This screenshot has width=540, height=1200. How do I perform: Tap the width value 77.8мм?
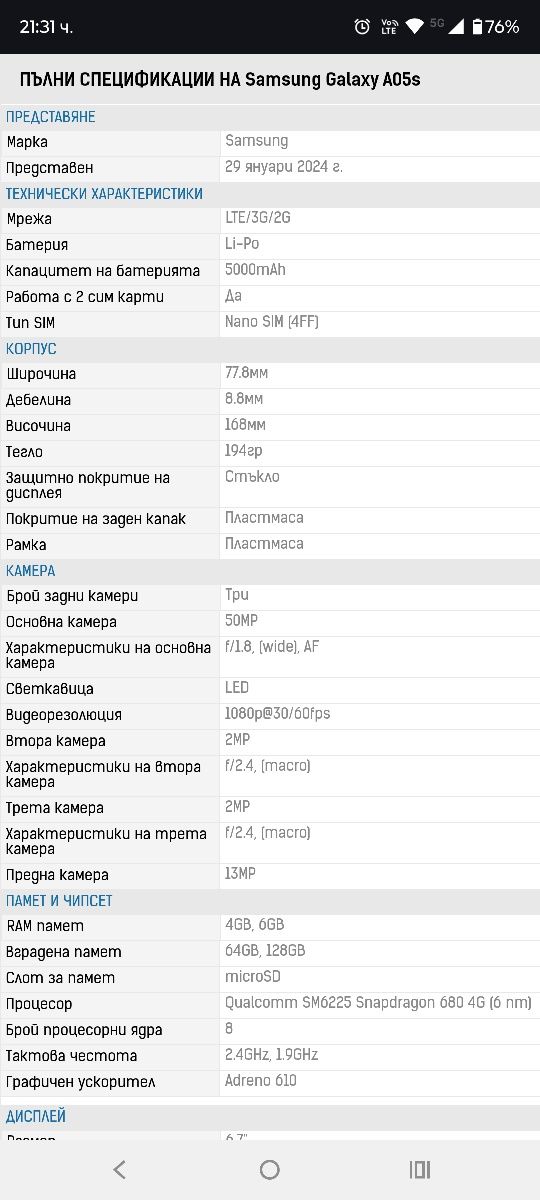(x=247, y=373)
